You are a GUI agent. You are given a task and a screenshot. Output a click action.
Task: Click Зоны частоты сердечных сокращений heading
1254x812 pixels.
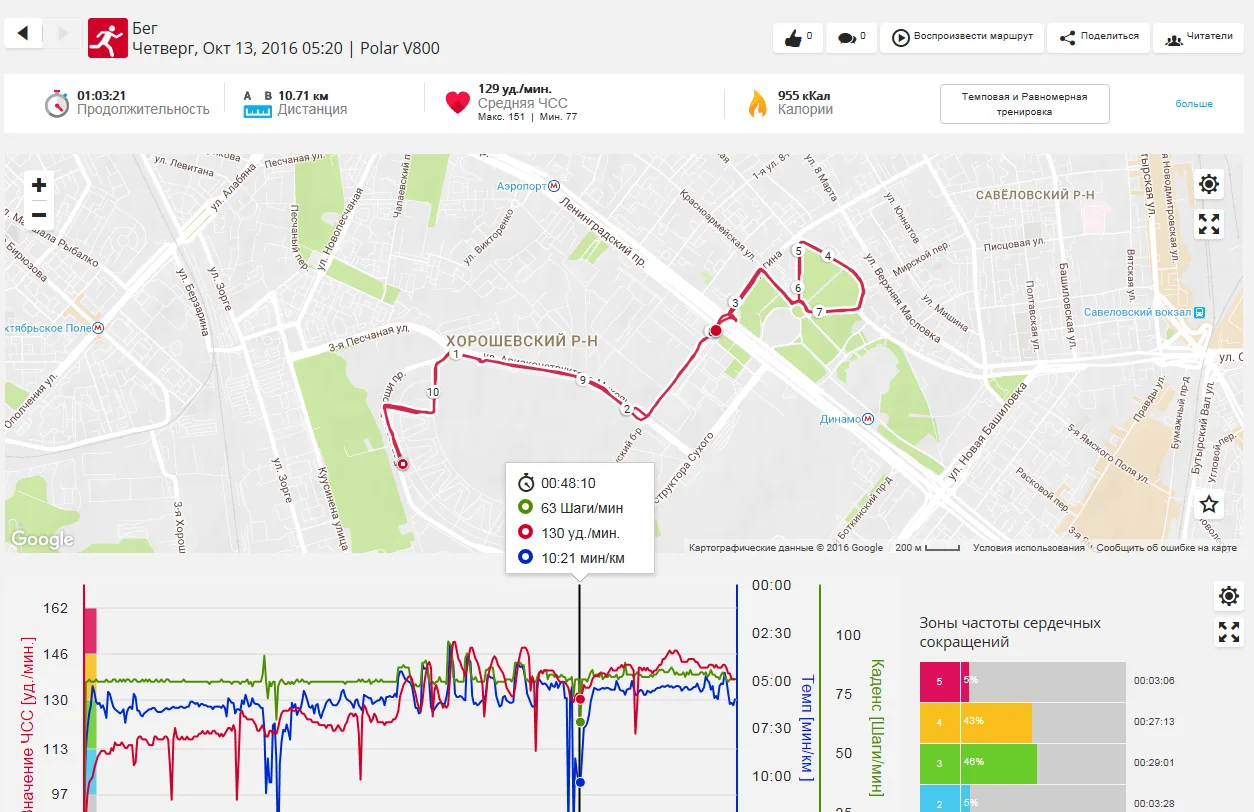[1010, 632]
